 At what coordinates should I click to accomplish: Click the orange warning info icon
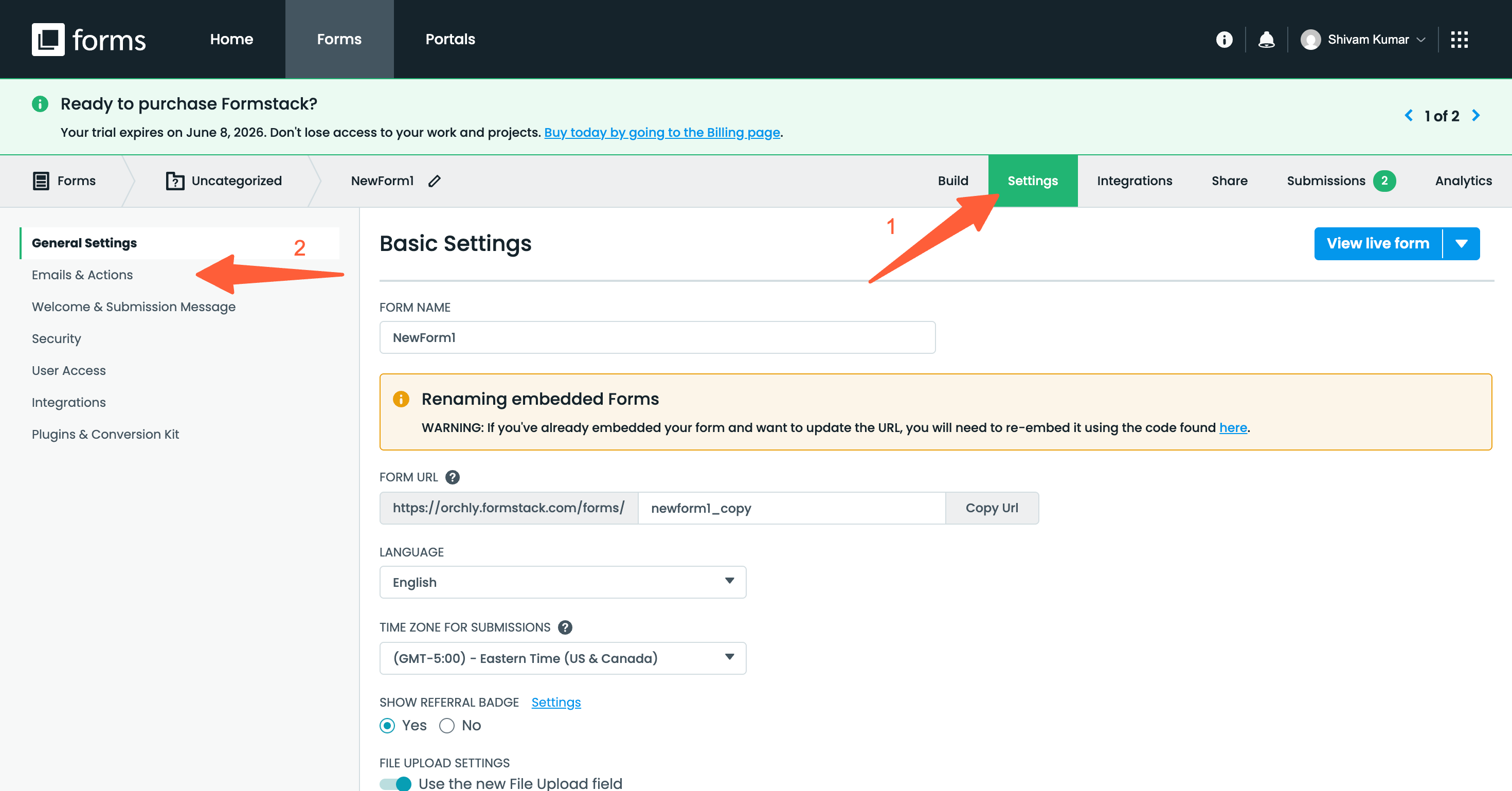(x=401, y=399)
